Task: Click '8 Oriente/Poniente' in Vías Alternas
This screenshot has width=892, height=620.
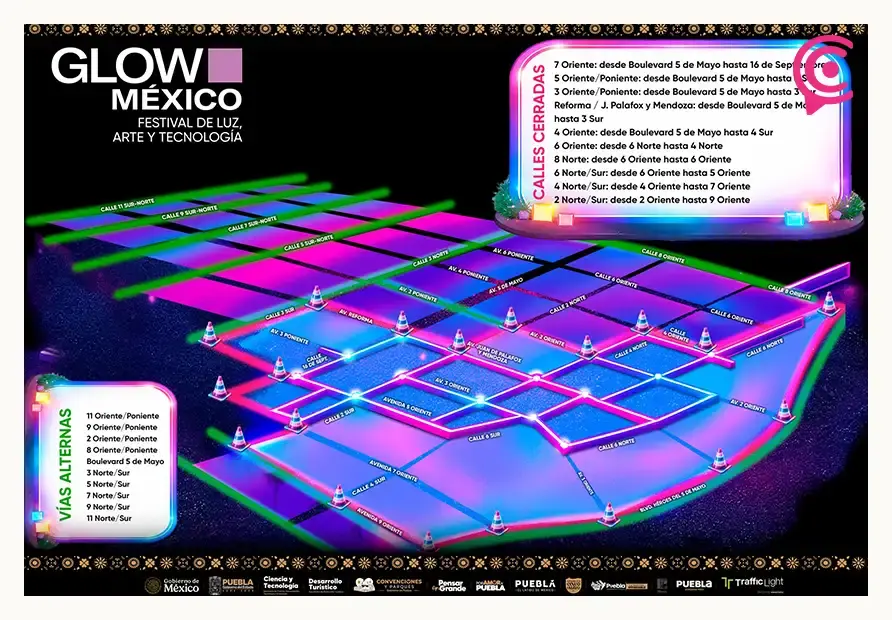Action: click(x=122, y=450)
